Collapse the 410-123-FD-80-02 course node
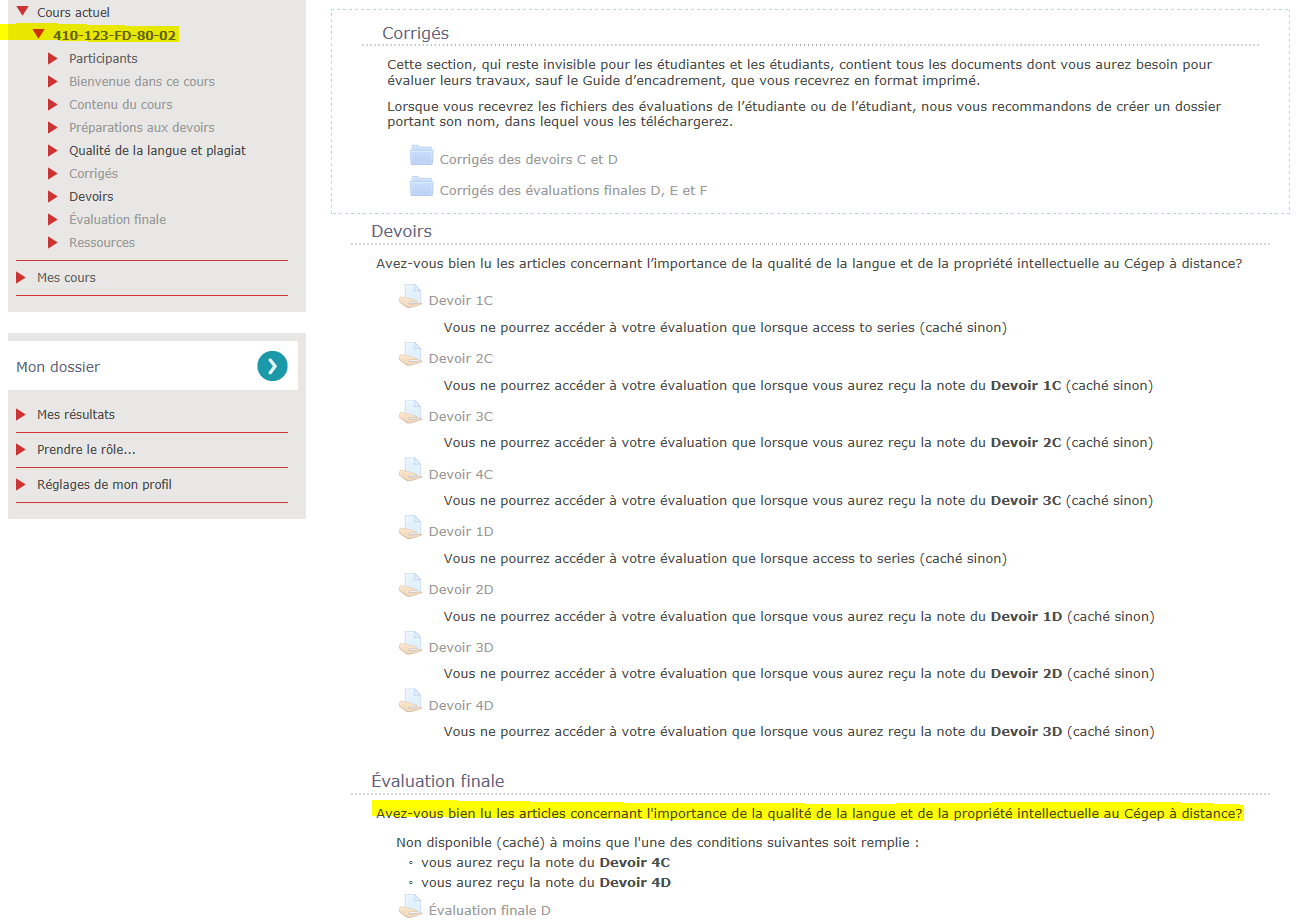Viewport: 1304px width, 921px height. 38,35
